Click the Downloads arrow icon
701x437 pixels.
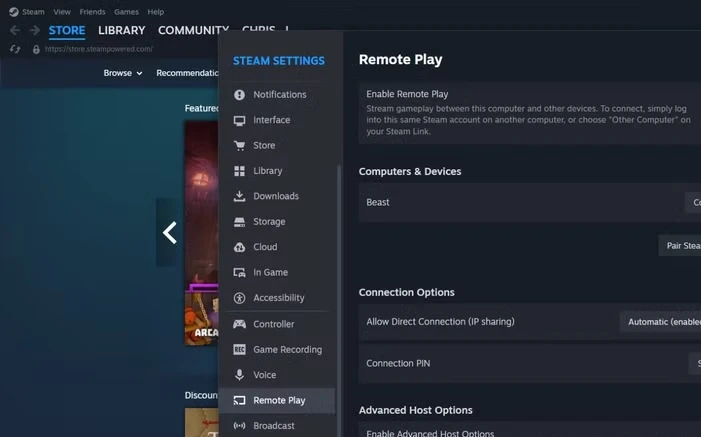tap(239, 196)
